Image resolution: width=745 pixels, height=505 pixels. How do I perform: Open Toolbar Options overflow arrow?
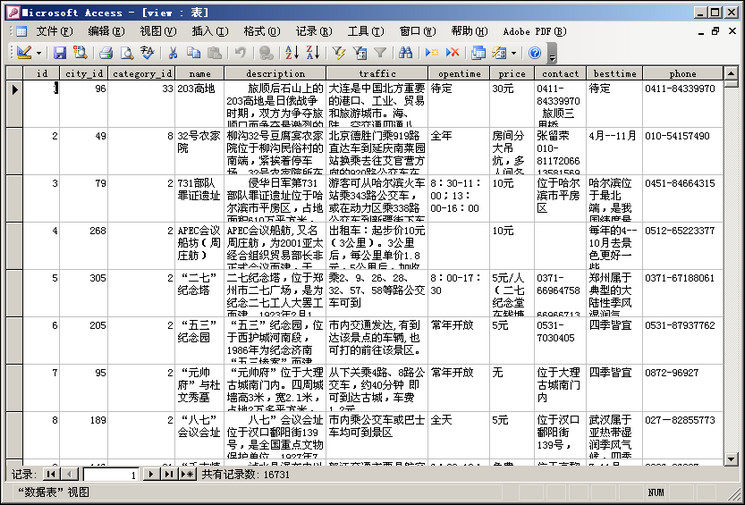[552, 53]
